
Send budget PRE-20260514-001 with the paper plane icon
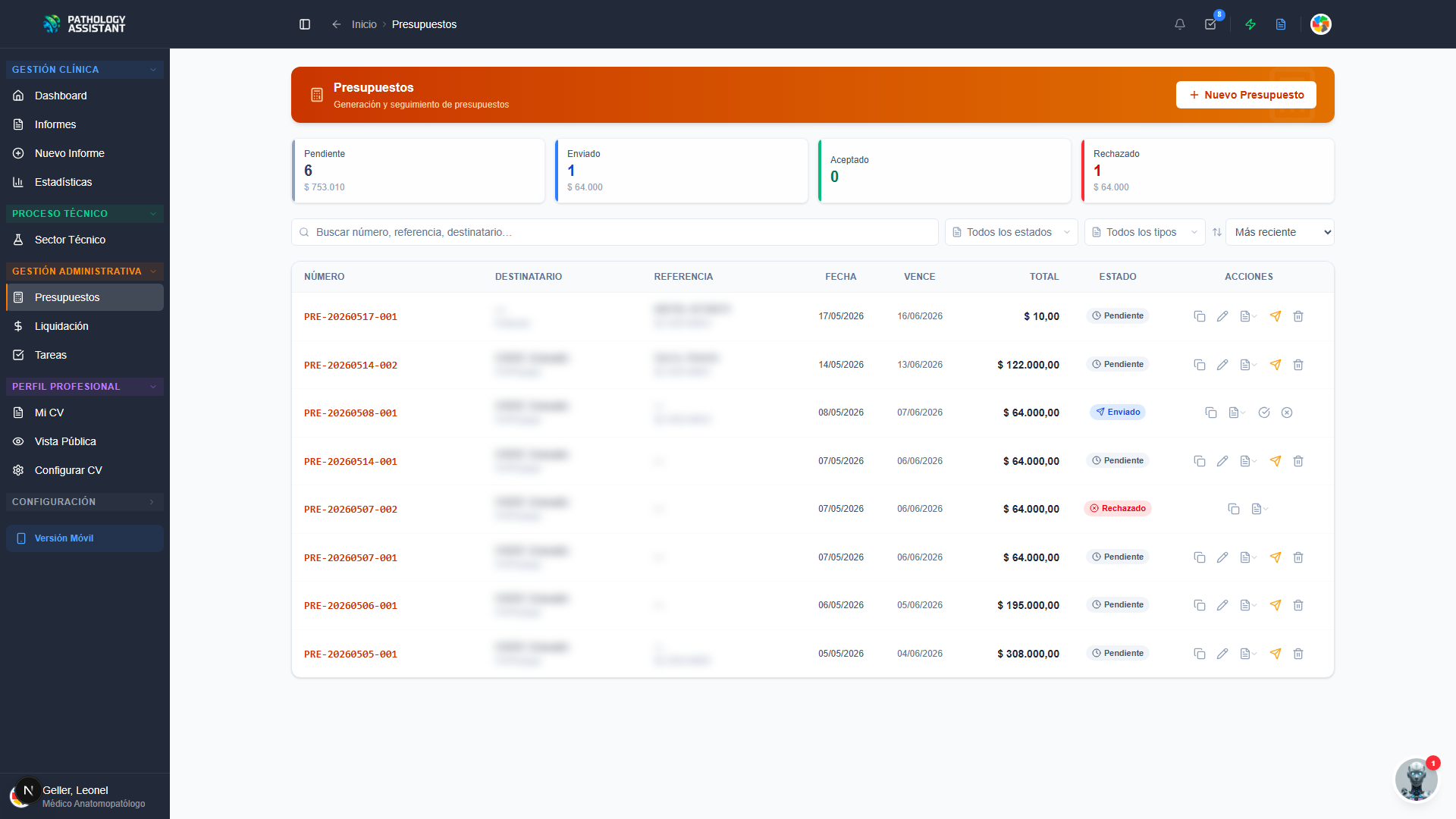[1276, 461]
